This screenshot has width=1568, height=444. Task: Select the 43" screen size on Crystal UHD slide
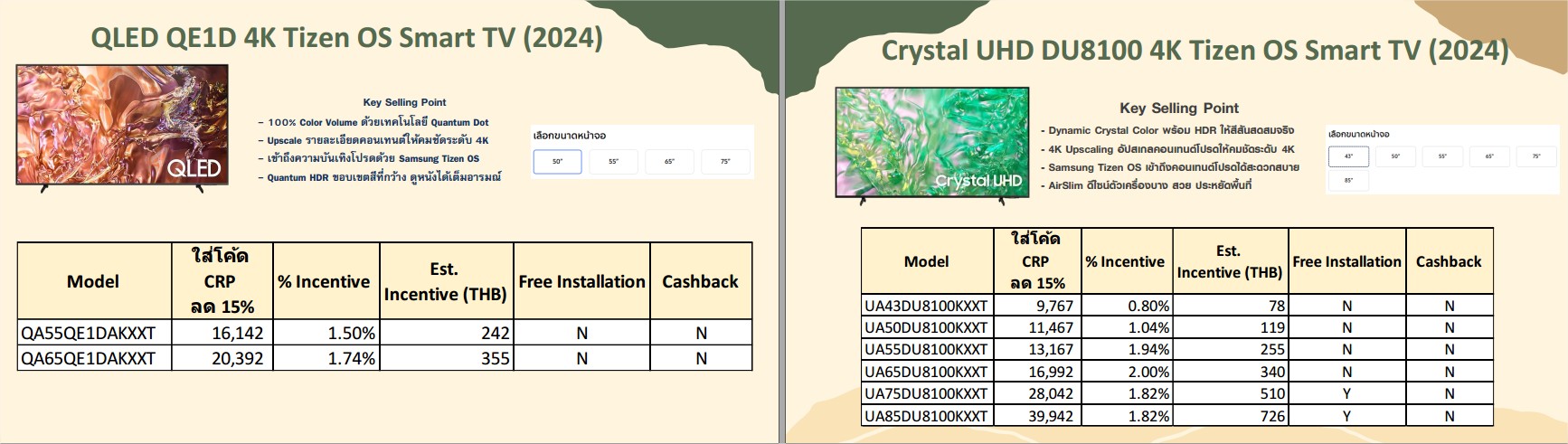coord(1348,156)
